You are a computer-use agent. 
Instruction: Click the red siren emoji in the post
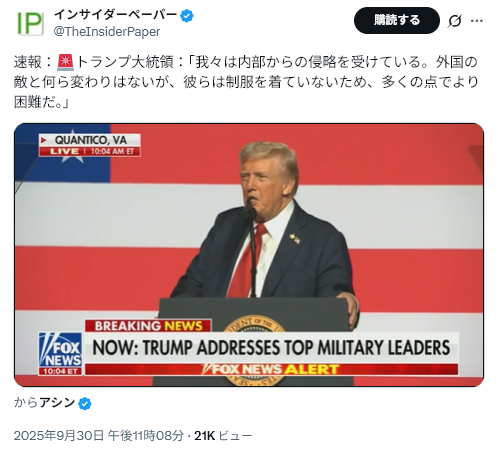[65, 62]
